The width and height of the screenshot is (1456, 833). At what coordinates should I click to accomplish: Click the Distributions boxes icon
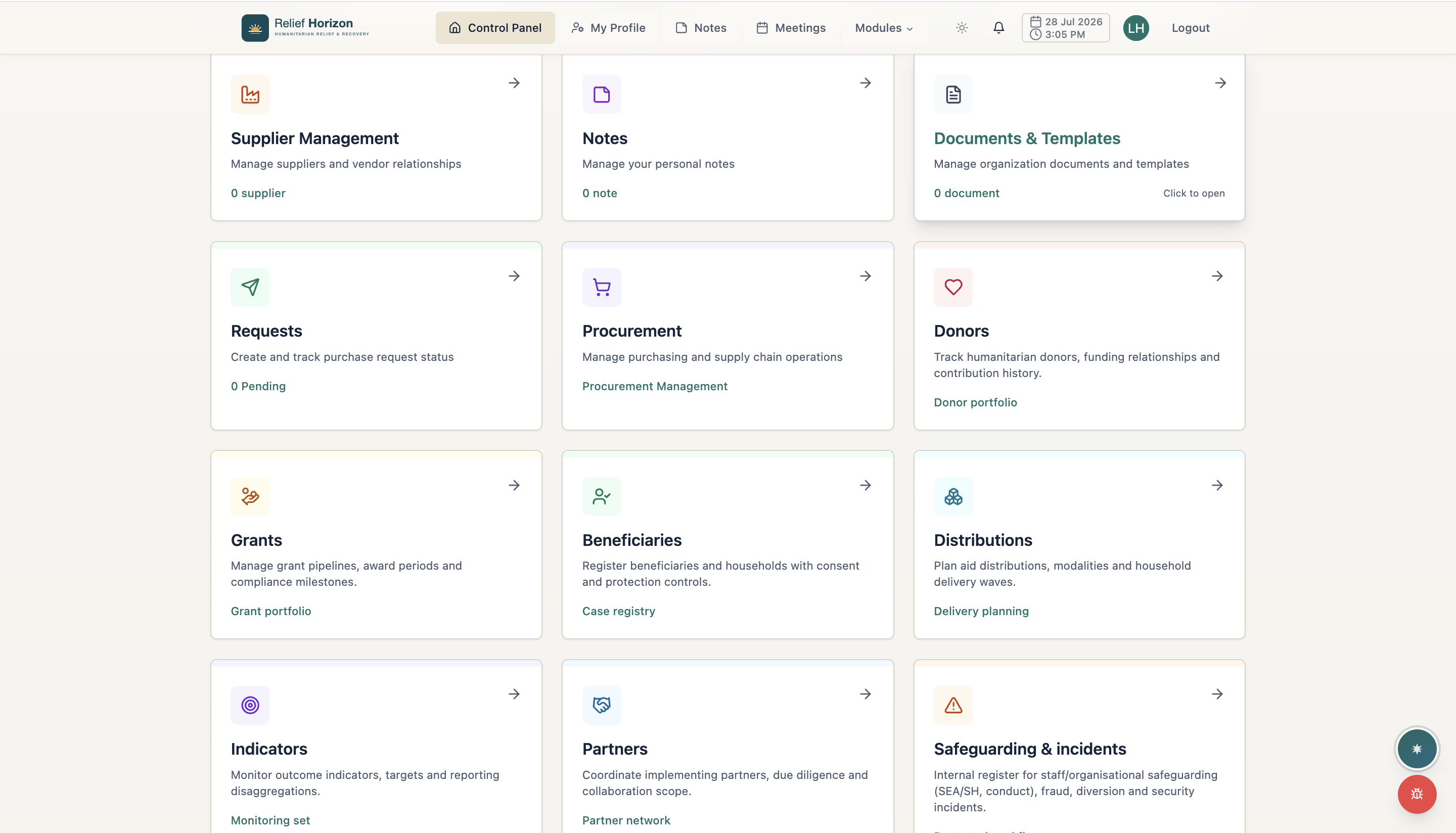tap(953, 496)
